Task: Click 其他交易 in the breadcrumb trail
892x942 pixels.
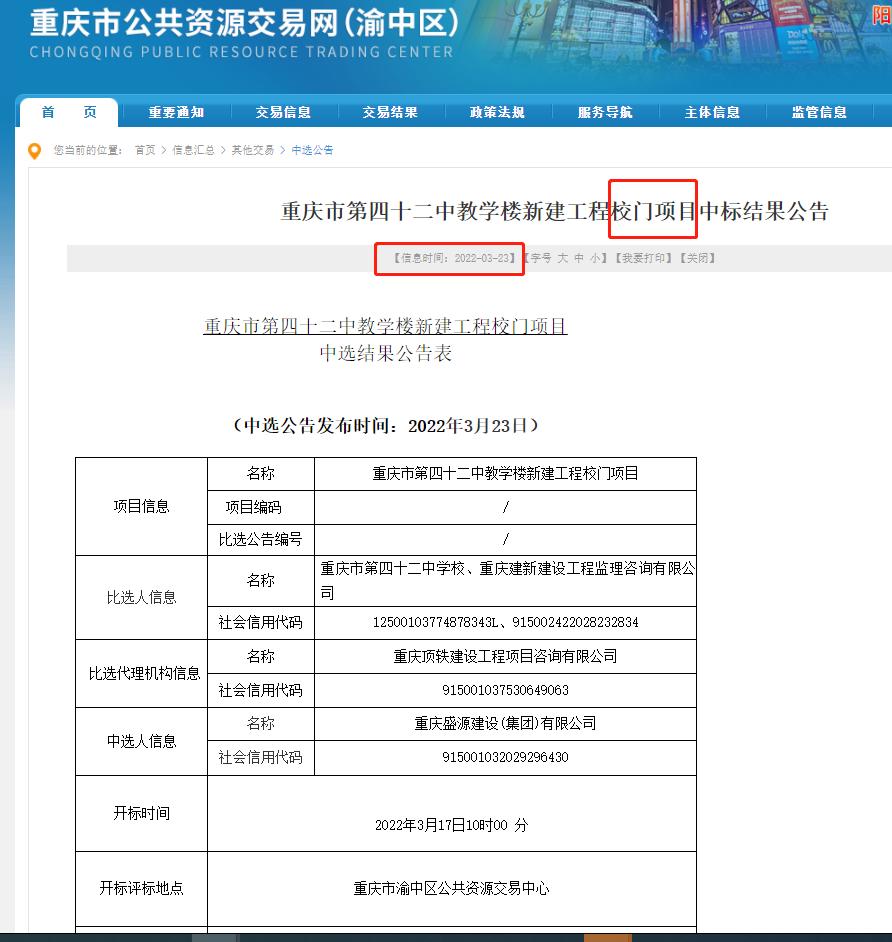Action: tap(253, 150)
